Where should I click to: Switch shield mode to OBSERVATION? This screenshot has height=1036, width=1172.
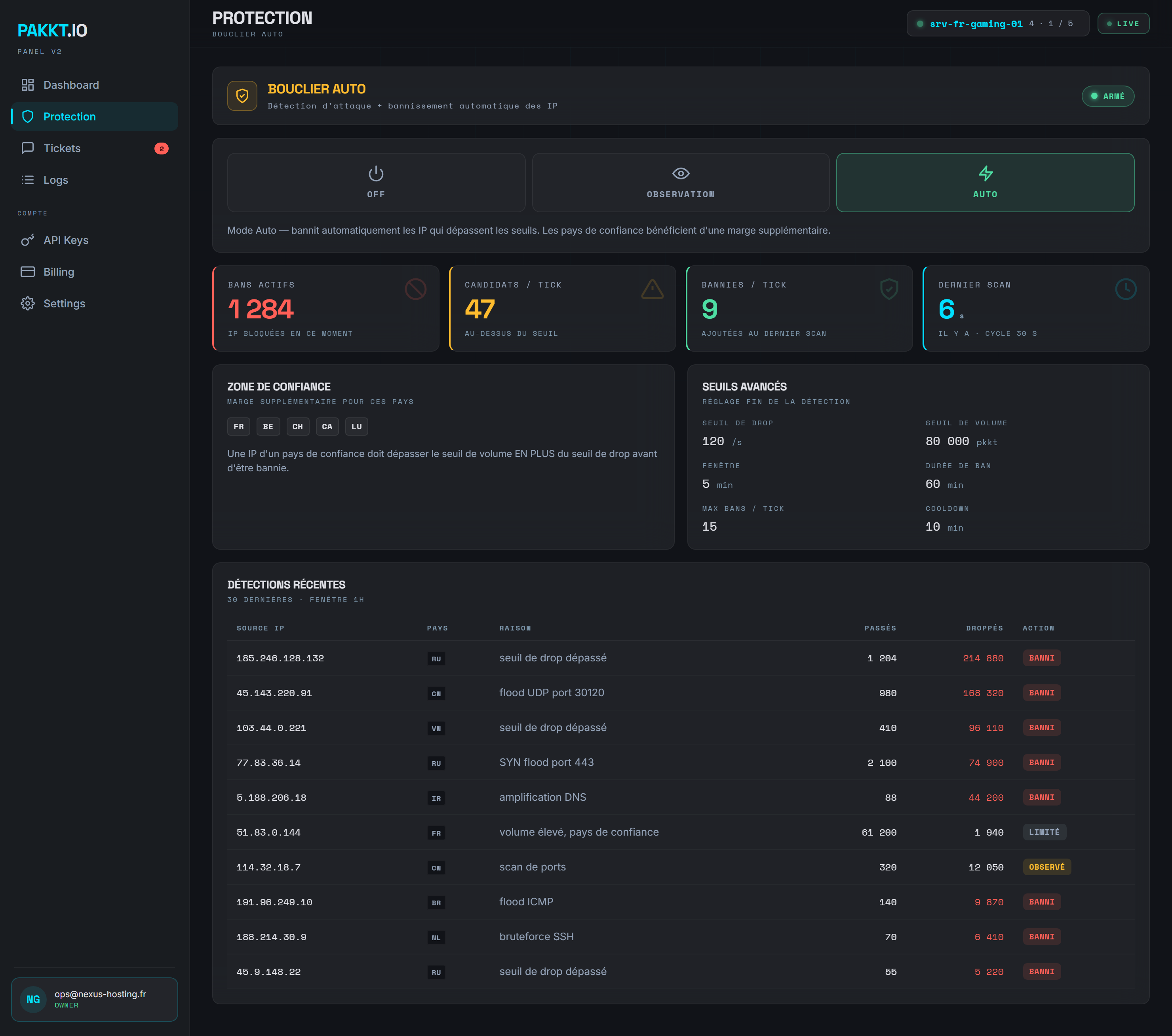coord(681,183)
